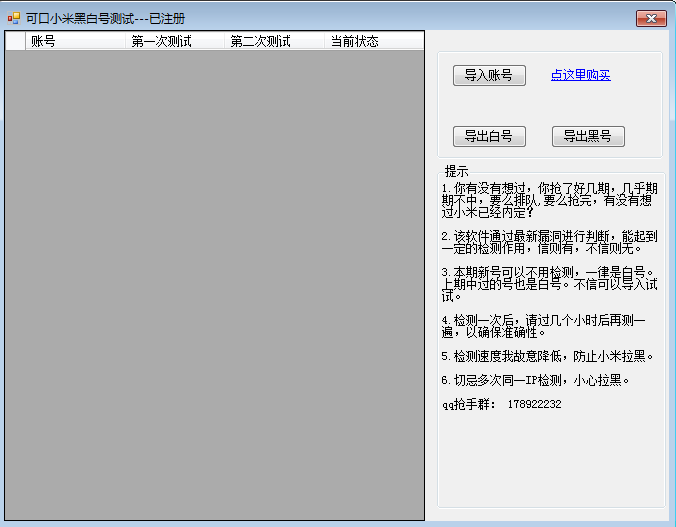Open the 点这里购买 link
Screen dimensions: 676x527
point(580,75)
